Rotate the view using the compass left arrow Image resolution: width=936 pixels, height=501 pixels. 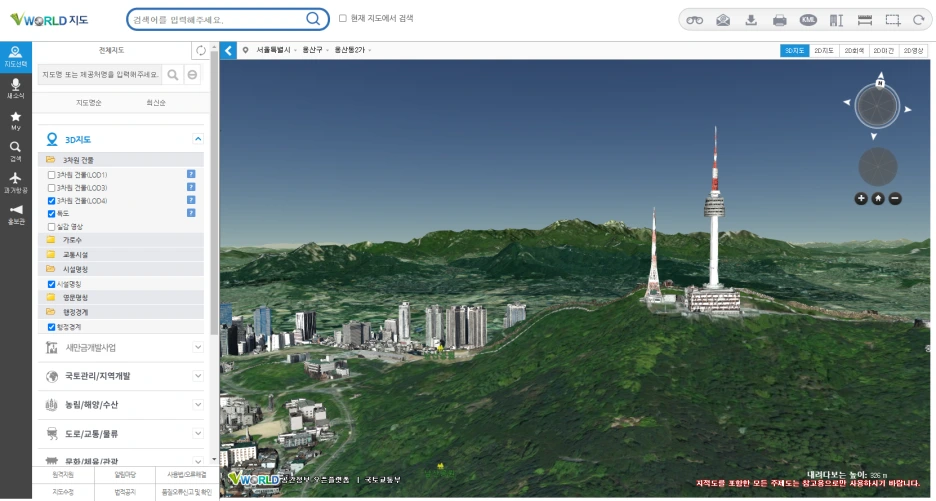(846, 103)
